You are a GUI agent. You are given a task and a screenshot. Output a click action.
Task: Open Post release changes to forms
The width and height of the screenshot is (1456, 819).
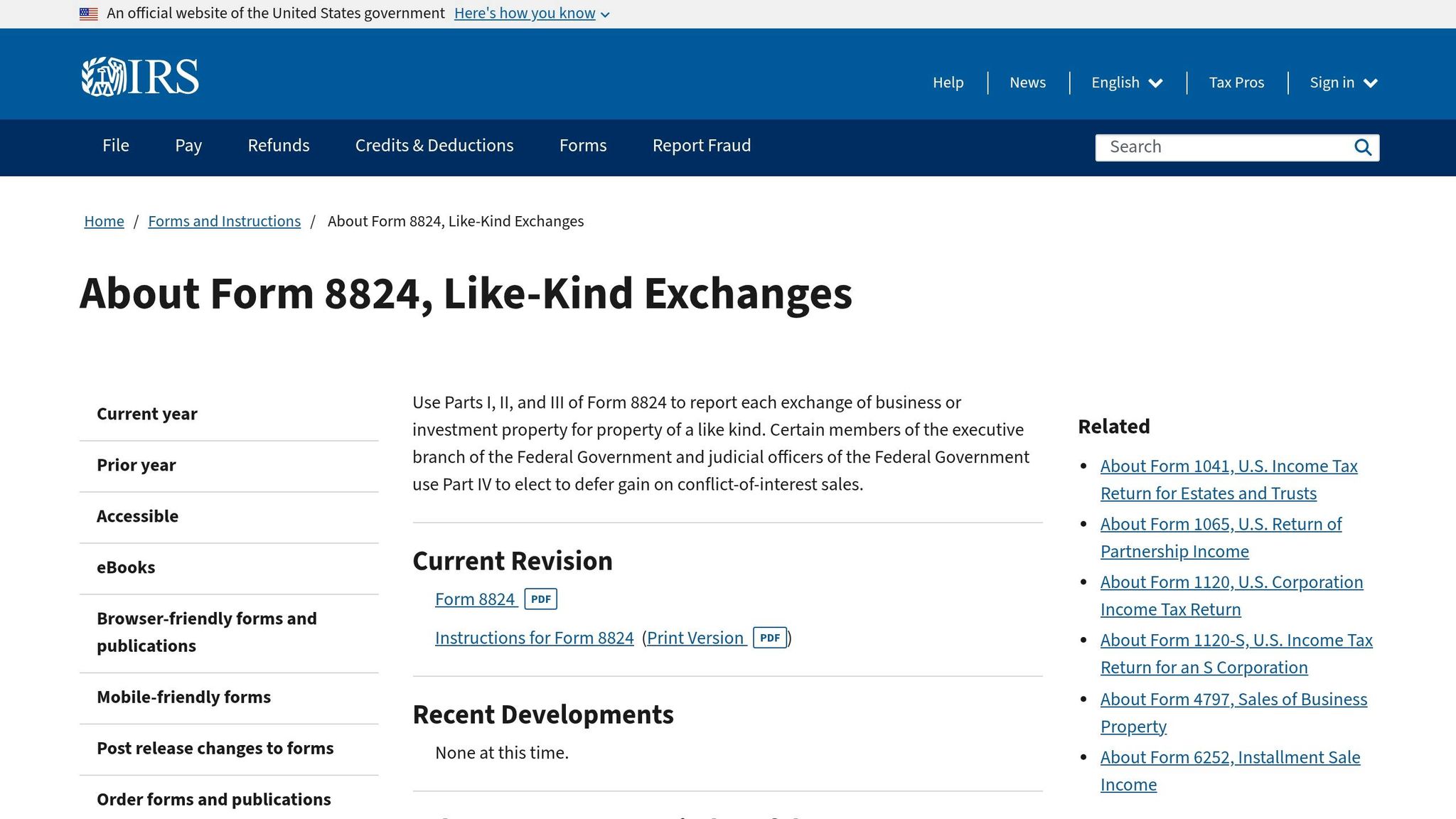click(229, 749)
